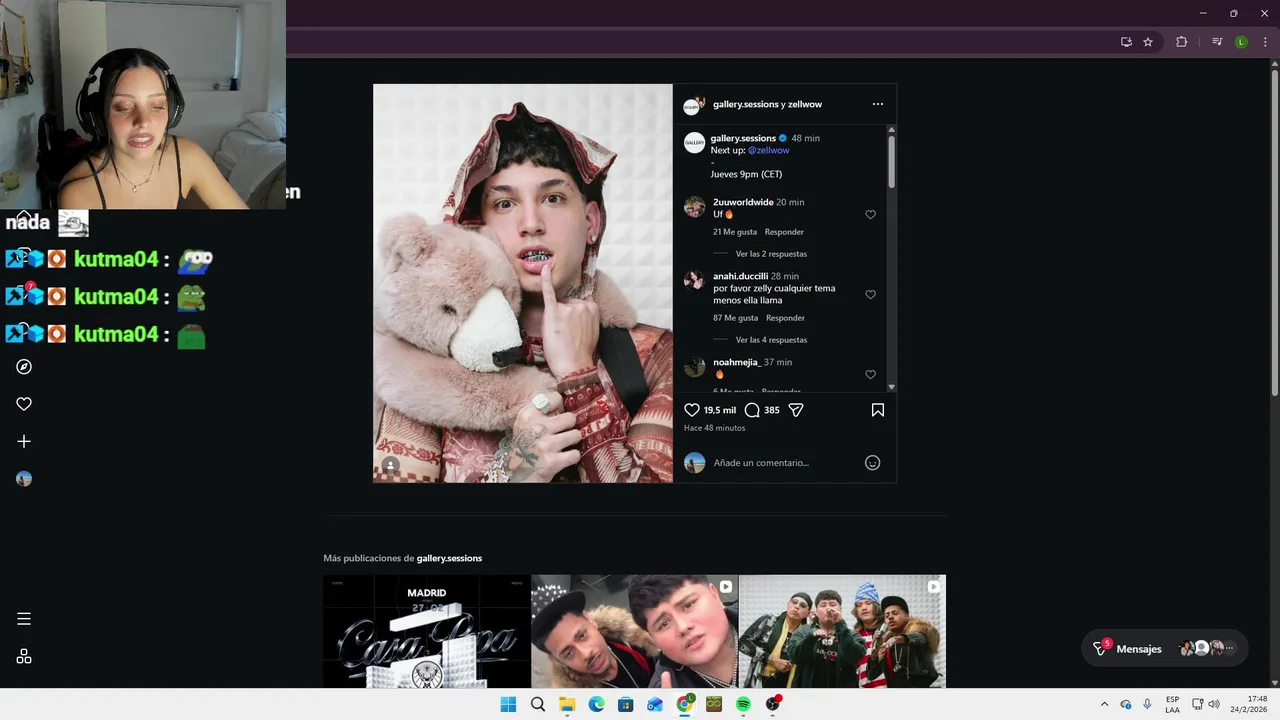The height and width of the screenshot is (720, 1280).
Task: Expand 'Ver las 2 respuestas' replies
Action: click(x=771, y=254)
